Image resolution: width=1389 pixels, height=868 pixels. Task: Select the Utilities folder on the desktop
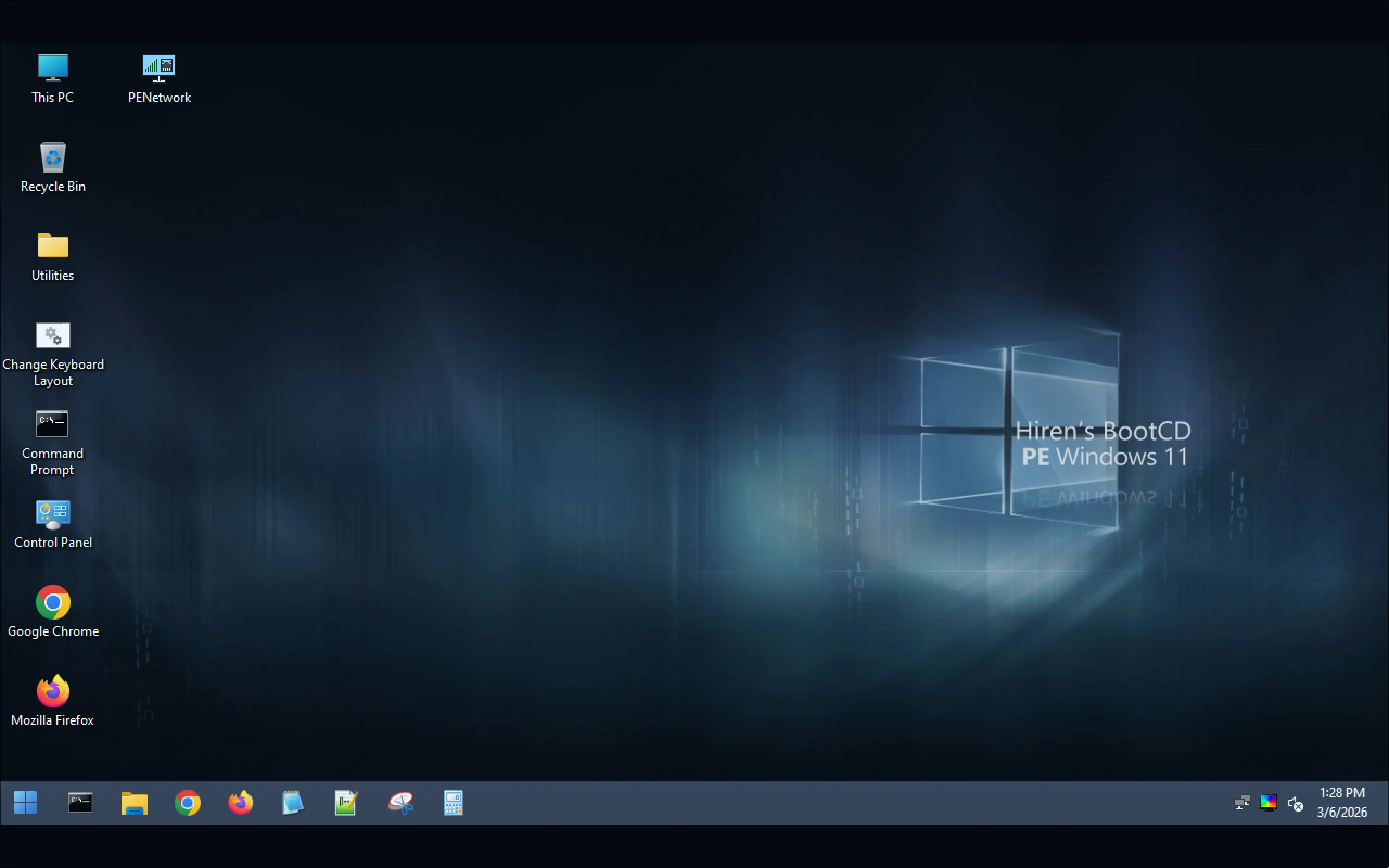click(x=53, y=257)
